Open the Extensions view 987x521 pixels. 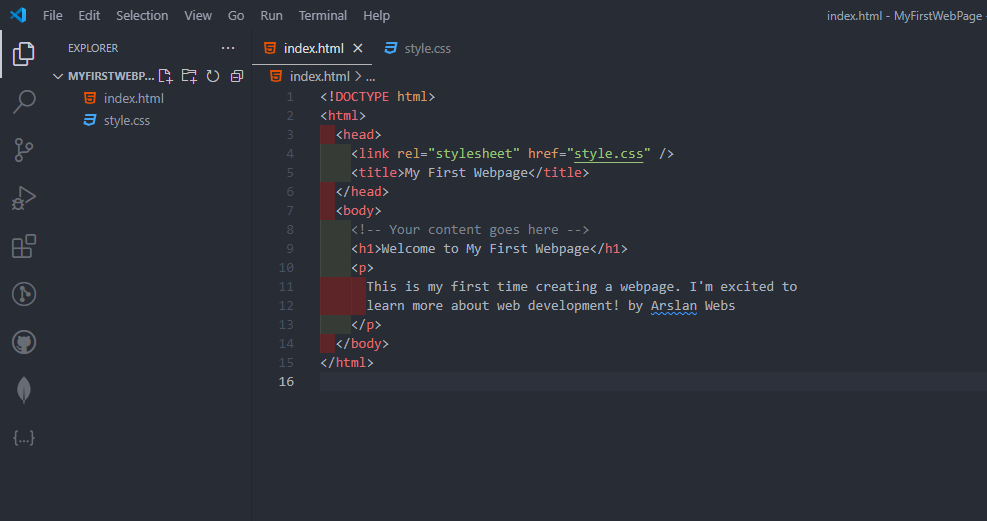pyautogui.click(x=23, y=246)
